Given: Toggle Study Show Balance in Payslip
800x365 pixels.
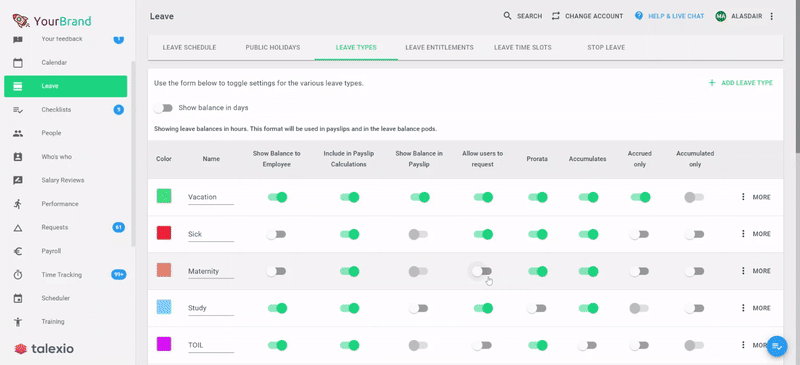Looking at the screenshot, I should 418,308.
